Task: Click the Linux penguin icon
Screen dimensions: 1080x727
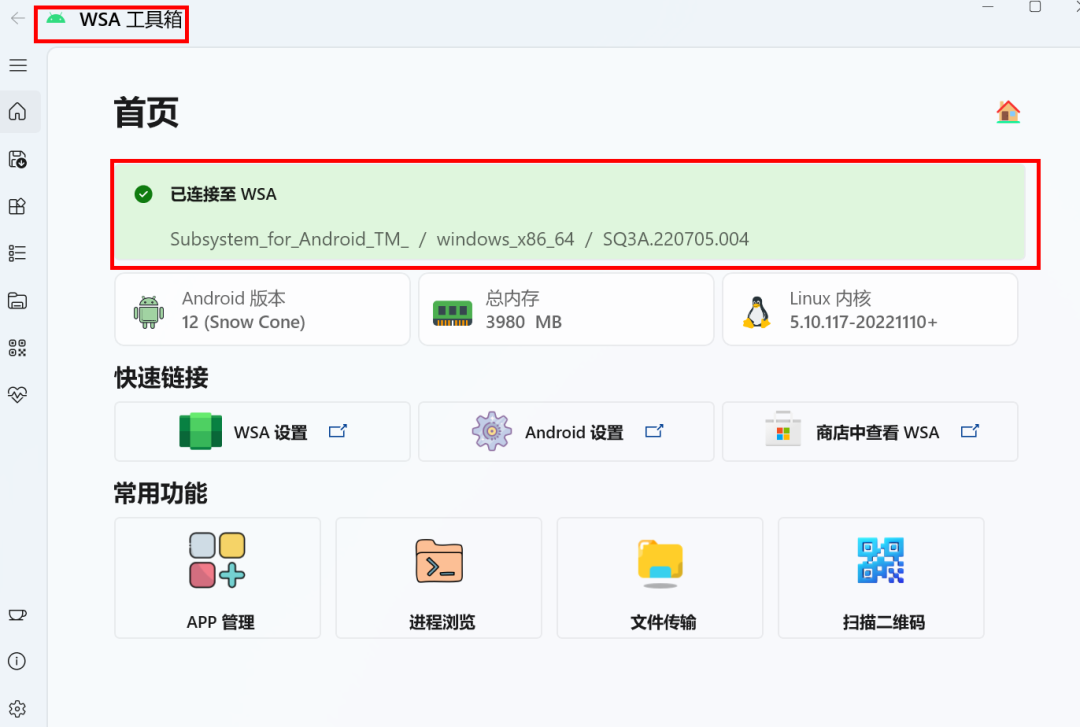Action: (x=756, y=312)
